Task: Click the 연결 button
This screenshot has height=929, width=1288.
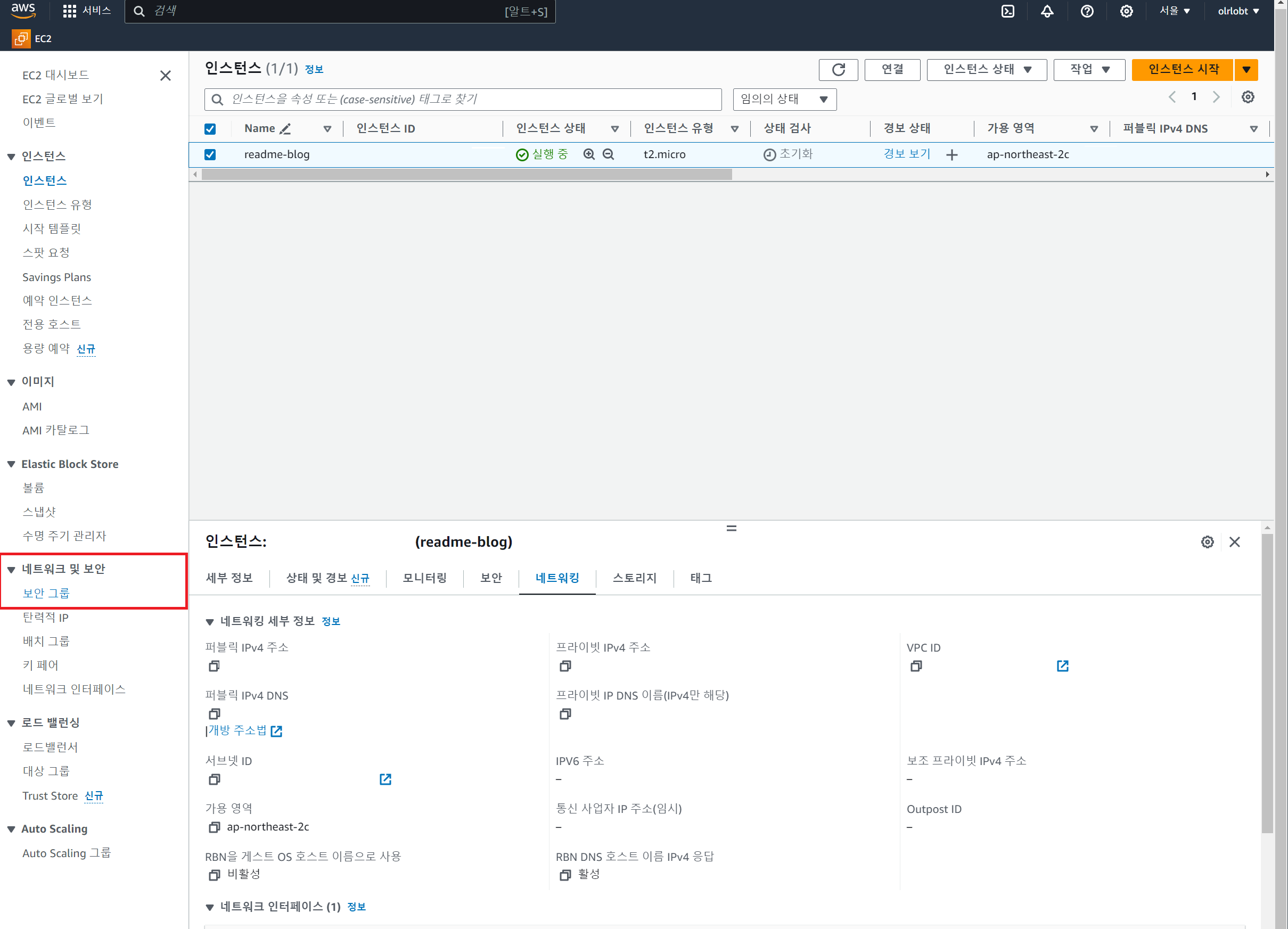Action: pos(892,70)
